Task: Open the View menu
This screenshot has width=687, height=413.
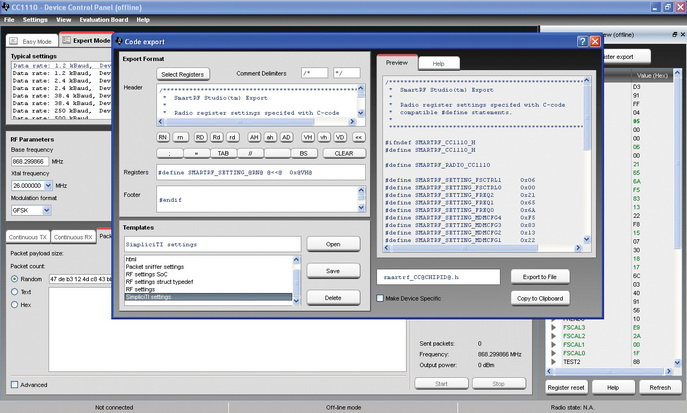Action: coord(64,20)
